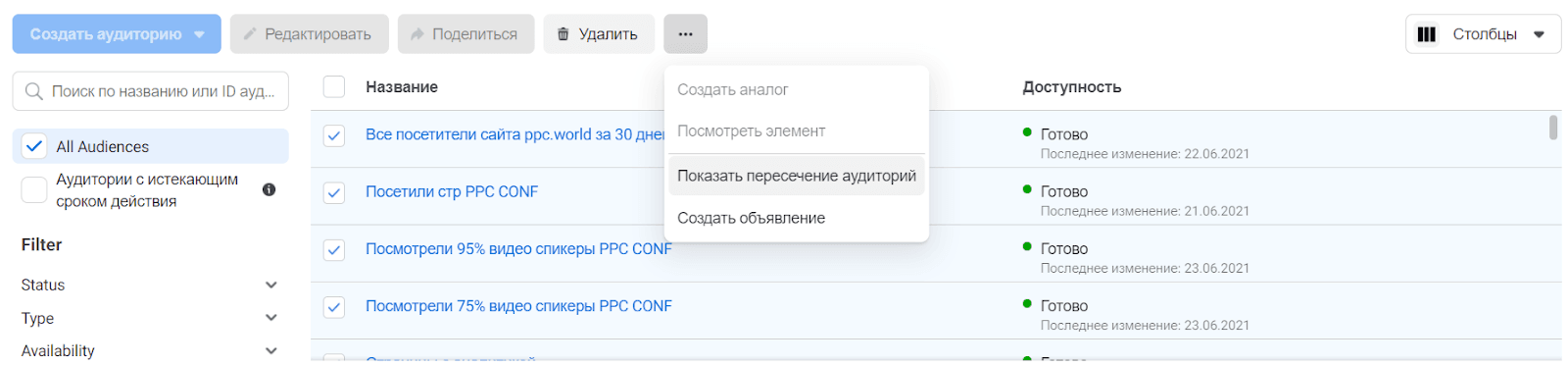
Task: Open the Посетили стр PPC CONF audience
Action: point(452,191)
